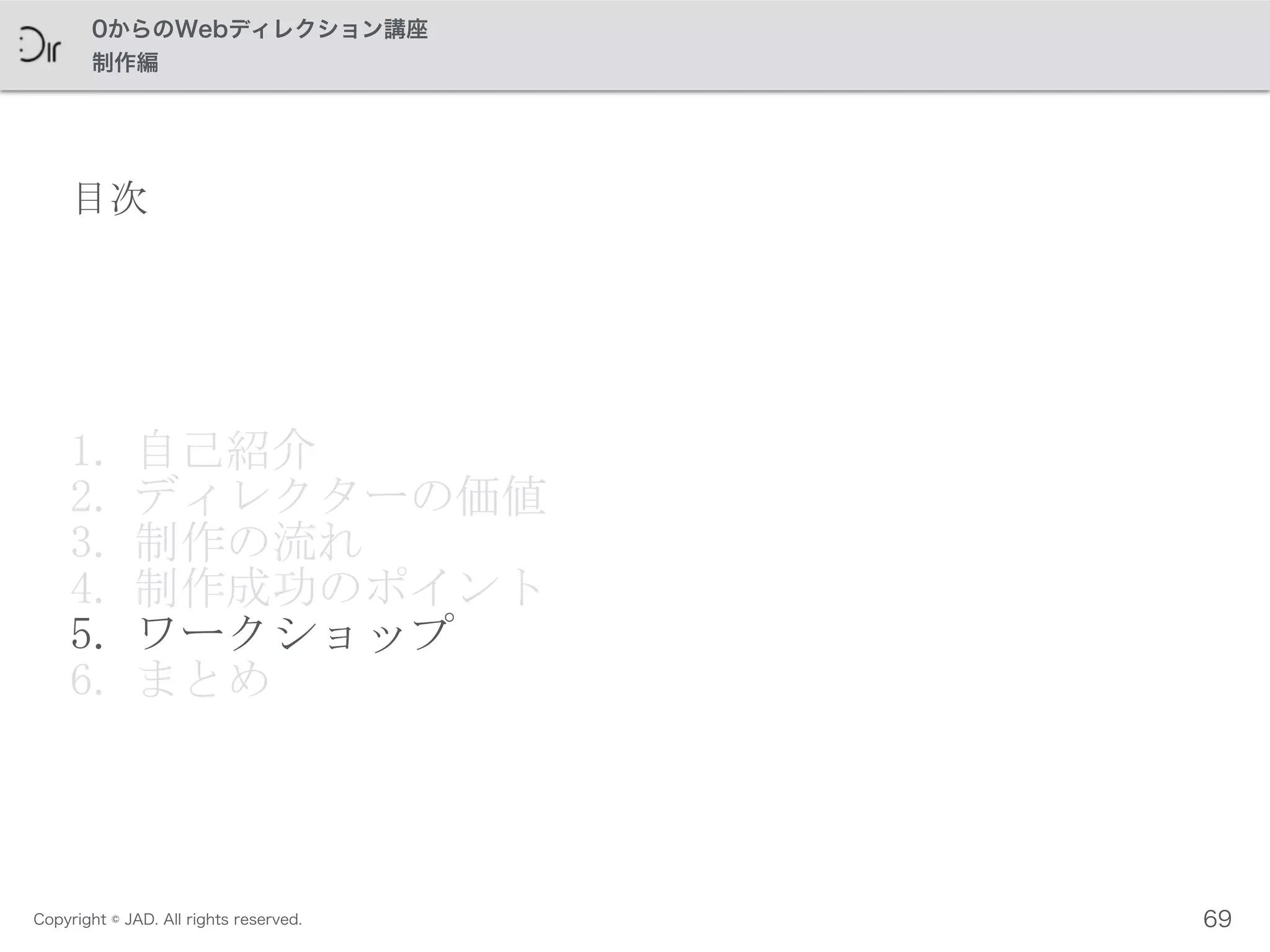Select highlighted item 5. ワークショップ

tap(263, 633)
